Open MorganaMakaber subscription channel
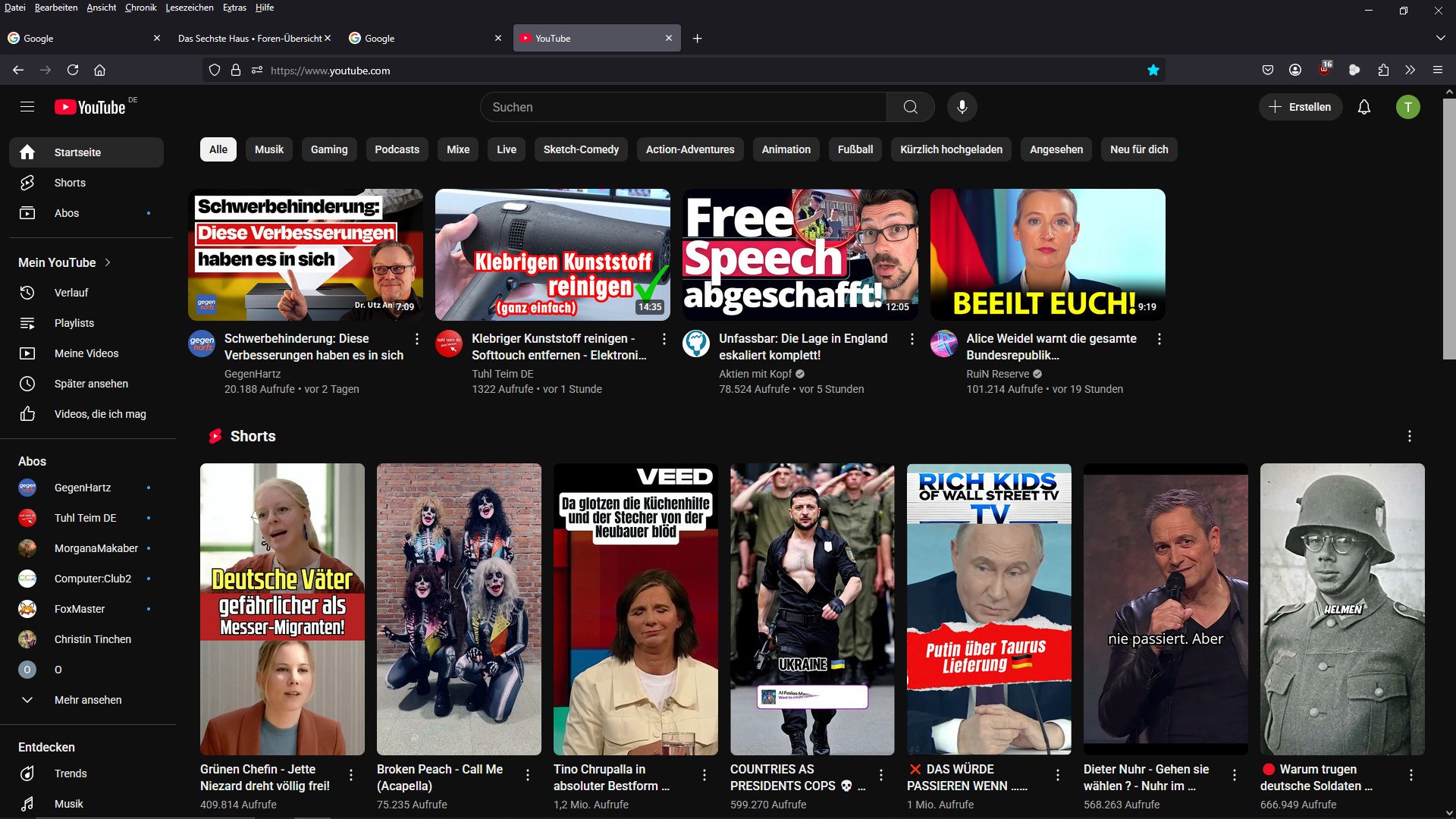Screen dimensions: 1456x819 pyautogui.click(x=86, y=548)
